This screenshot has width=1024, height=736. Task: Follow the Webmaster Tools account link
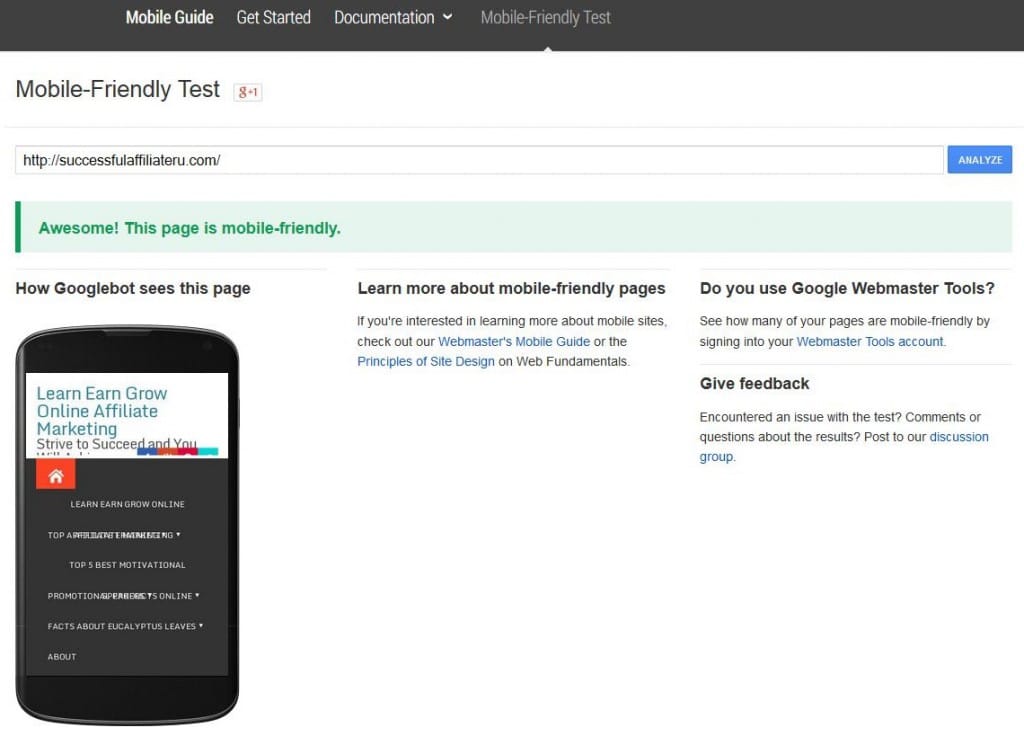tap(869, 341)
